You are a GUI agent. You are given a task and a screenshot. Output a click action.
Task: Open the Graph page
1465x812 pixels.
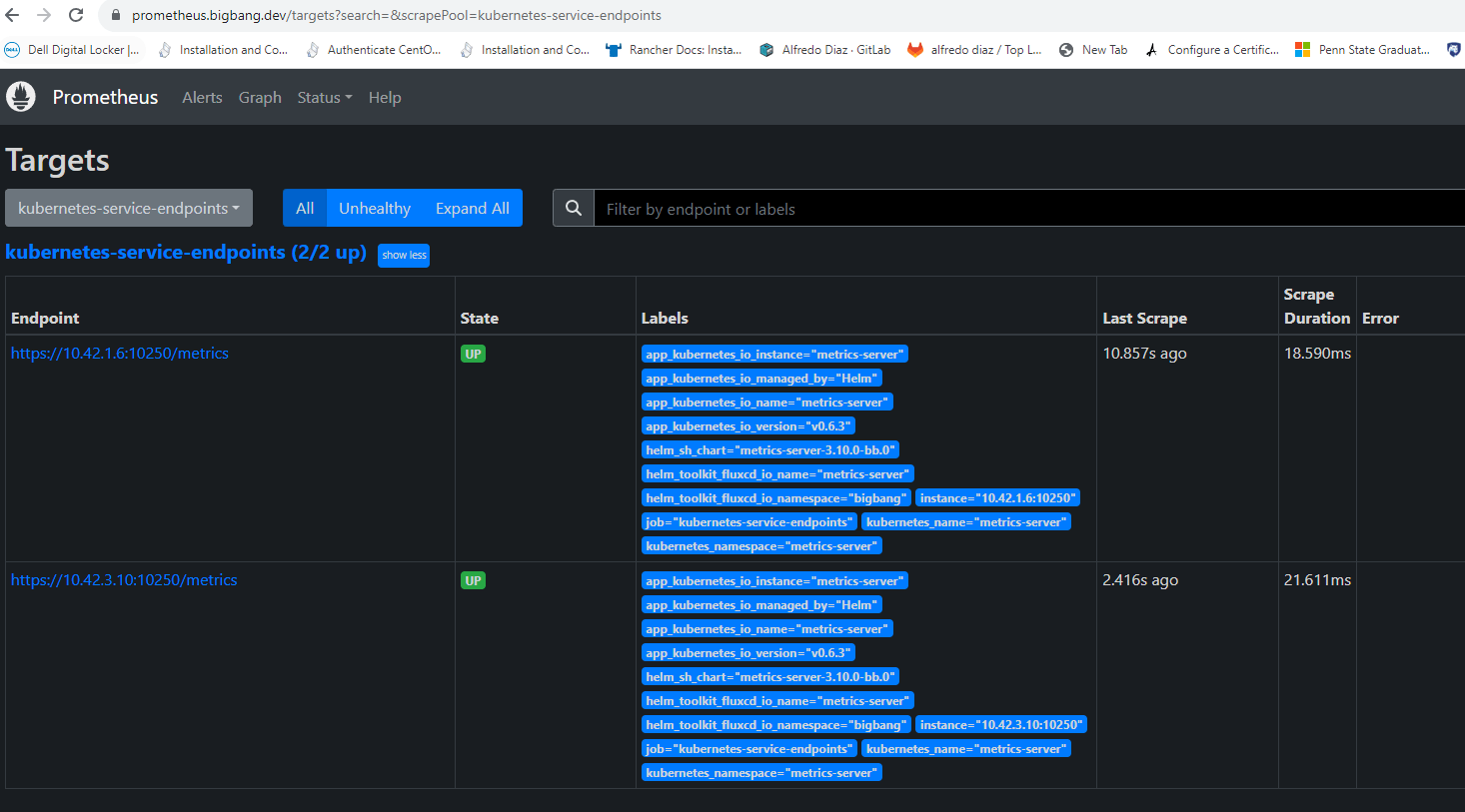(260, 97)
